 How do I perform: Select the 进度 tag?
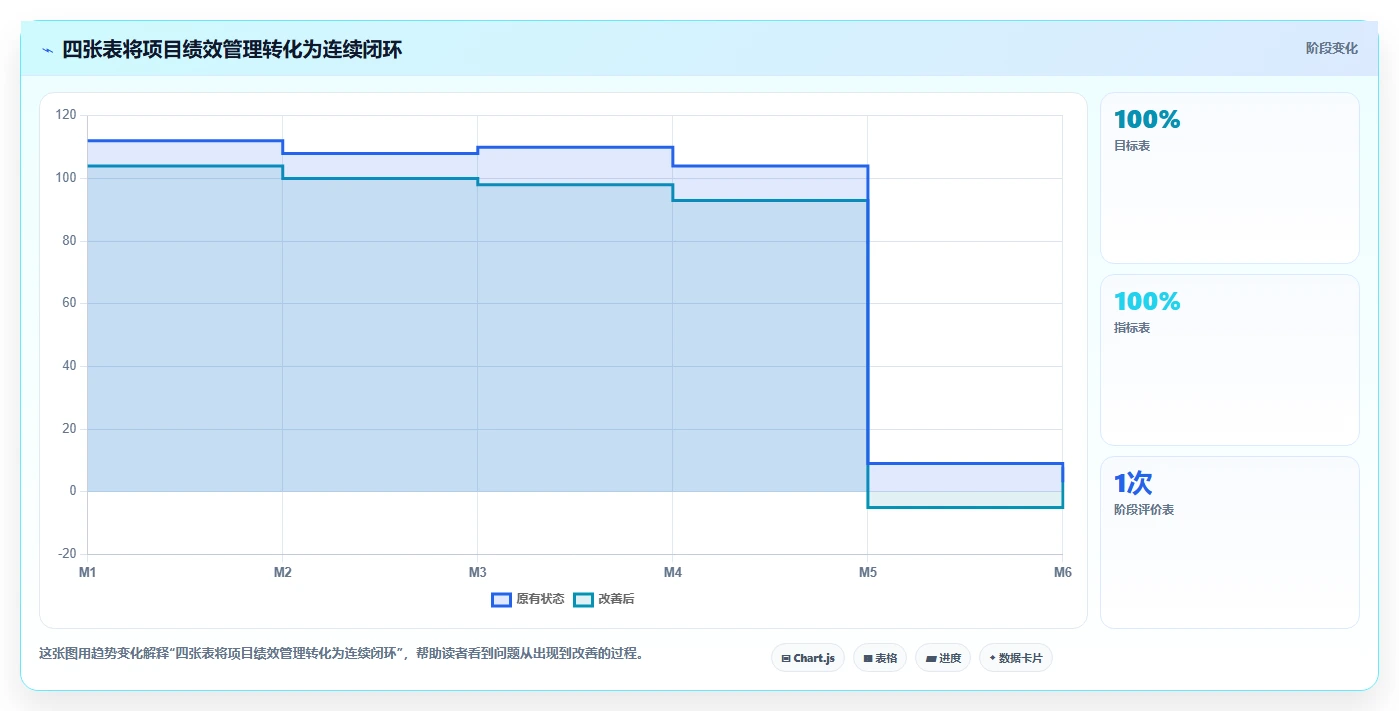coord(943,658)
